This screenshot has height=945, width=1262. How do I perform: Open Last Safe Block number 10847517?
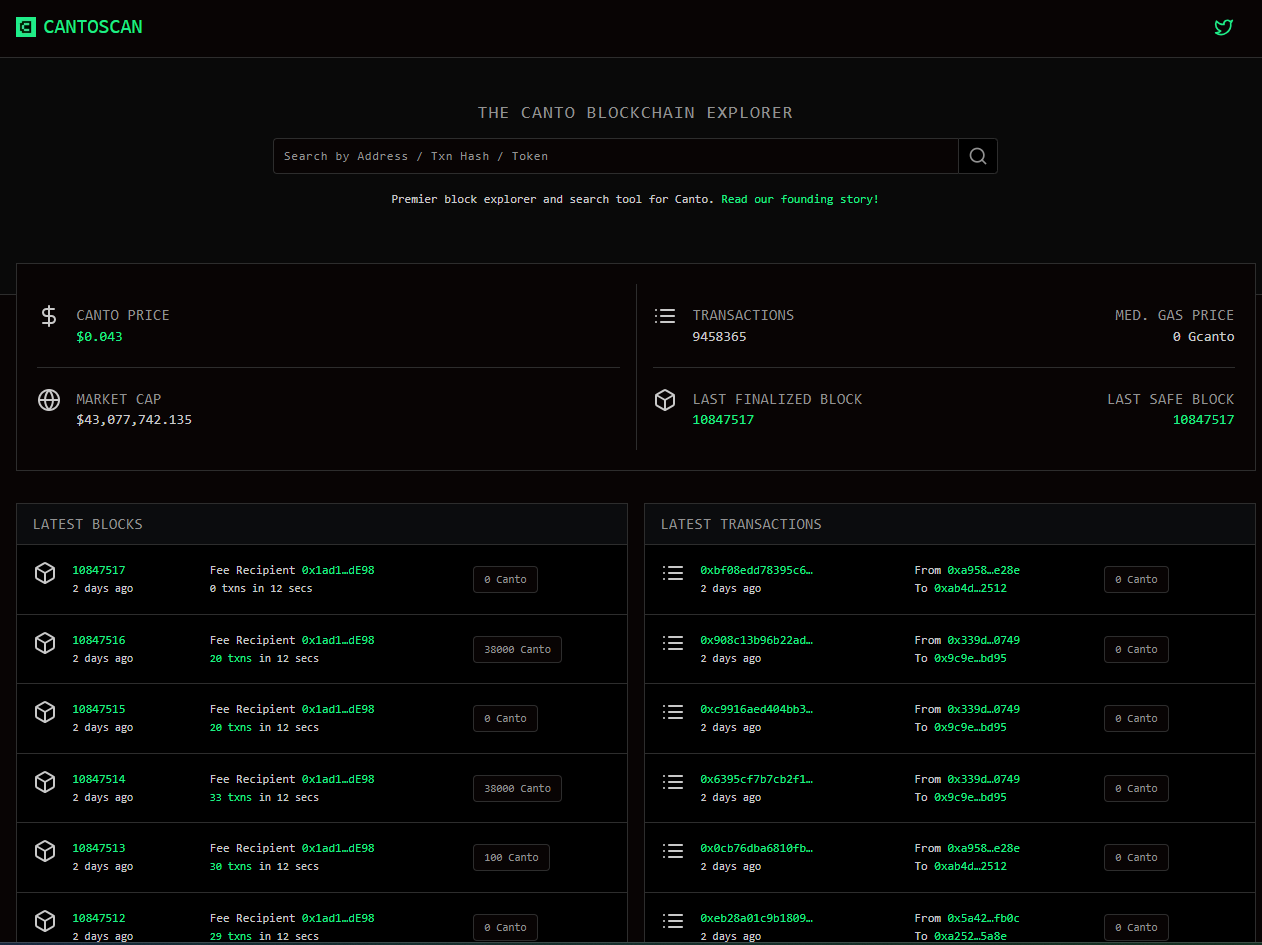pos(1203,420)
